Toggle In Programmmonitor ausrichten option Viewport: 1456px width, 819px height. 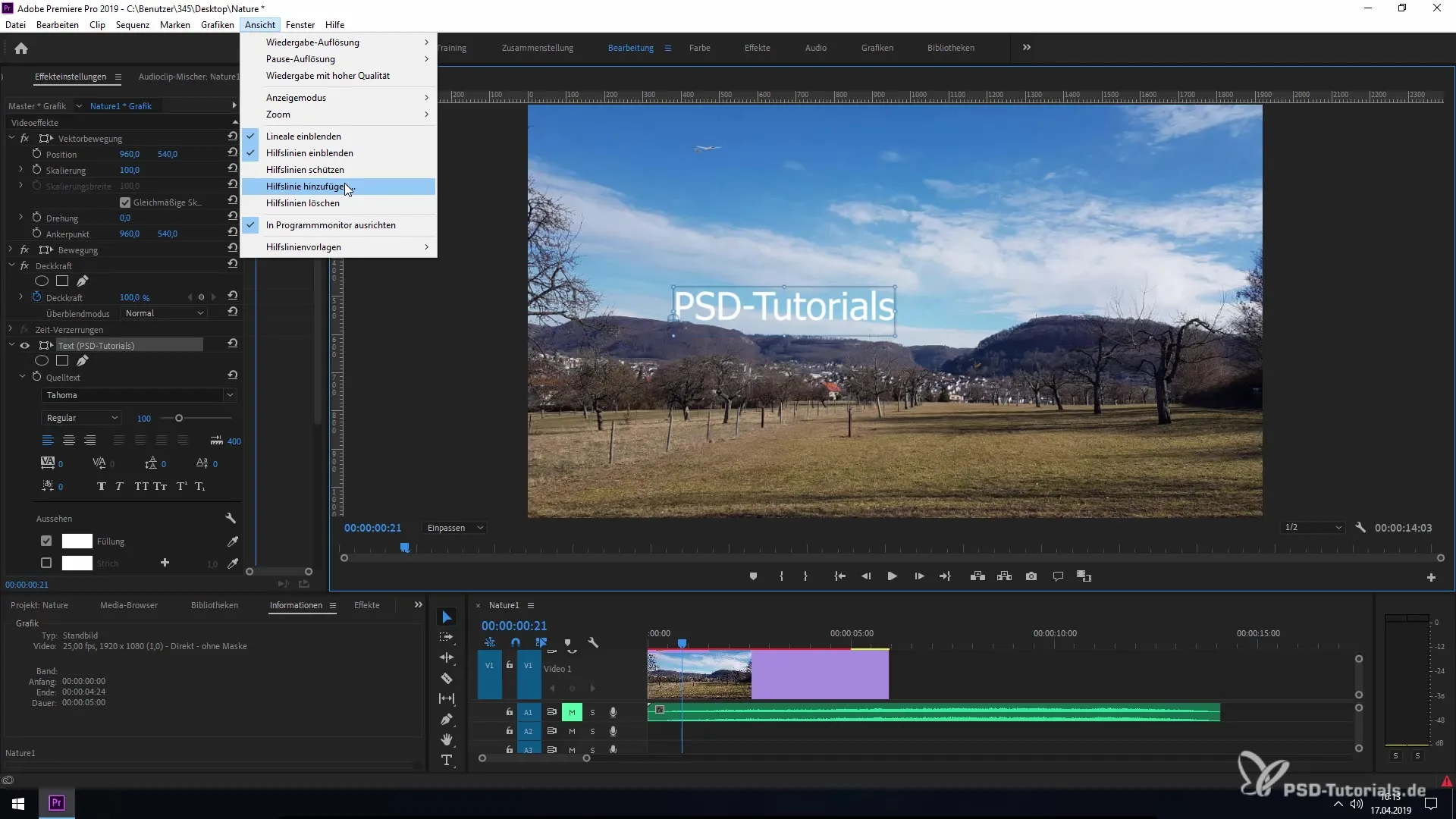pyautogui.click(x=338, y=224)
